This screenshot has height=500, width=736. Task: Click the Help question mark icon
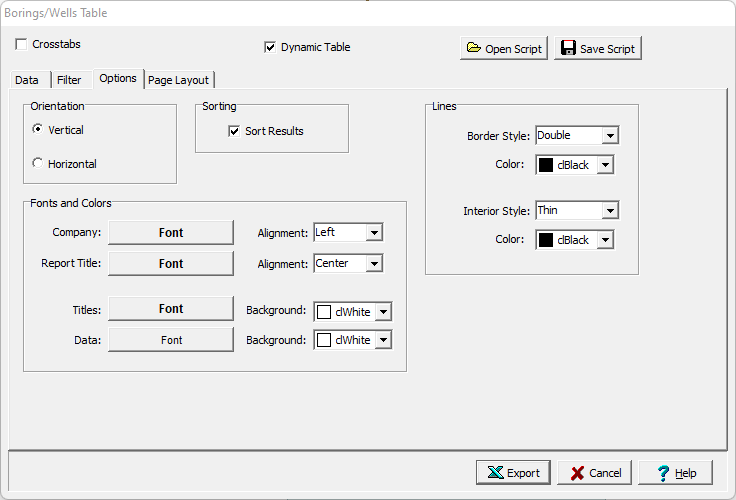pyautogui.click(x=662, y=473)
